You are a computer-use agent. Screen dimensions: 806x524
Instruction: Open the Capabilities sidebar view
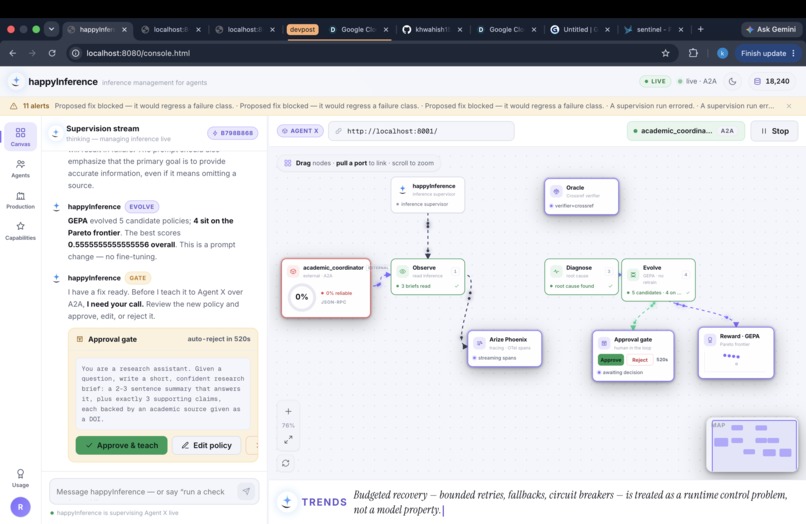click(21, 231)
